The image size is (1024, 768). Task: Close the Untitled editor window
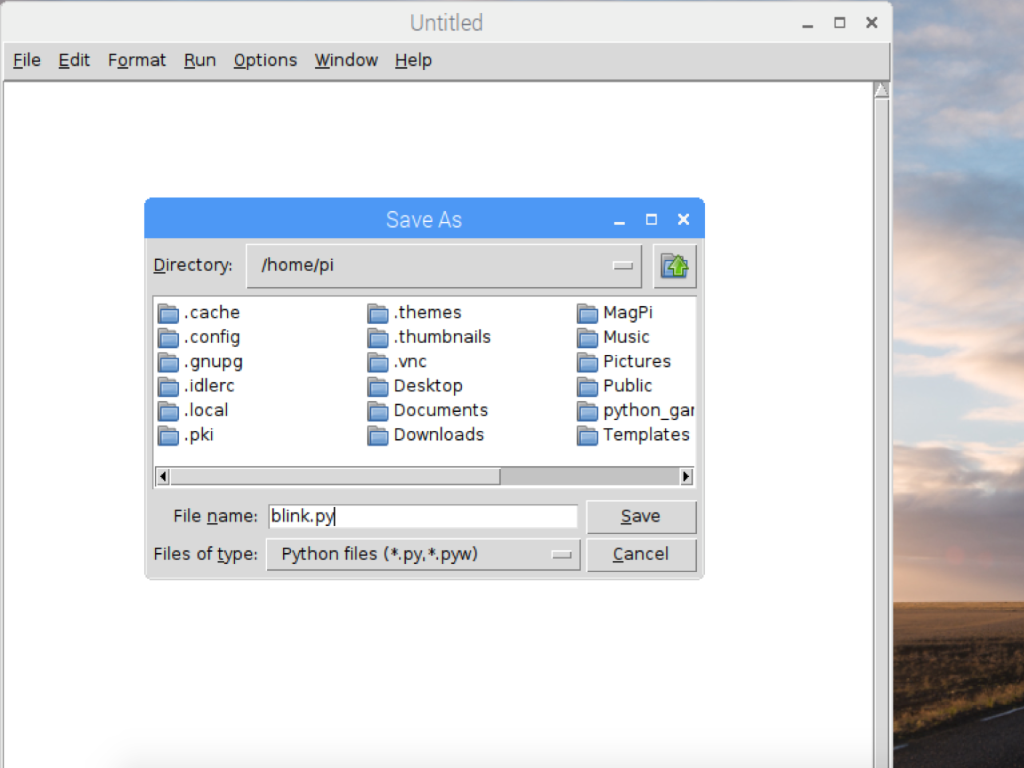pyautogui.click(x=872, y=23)
